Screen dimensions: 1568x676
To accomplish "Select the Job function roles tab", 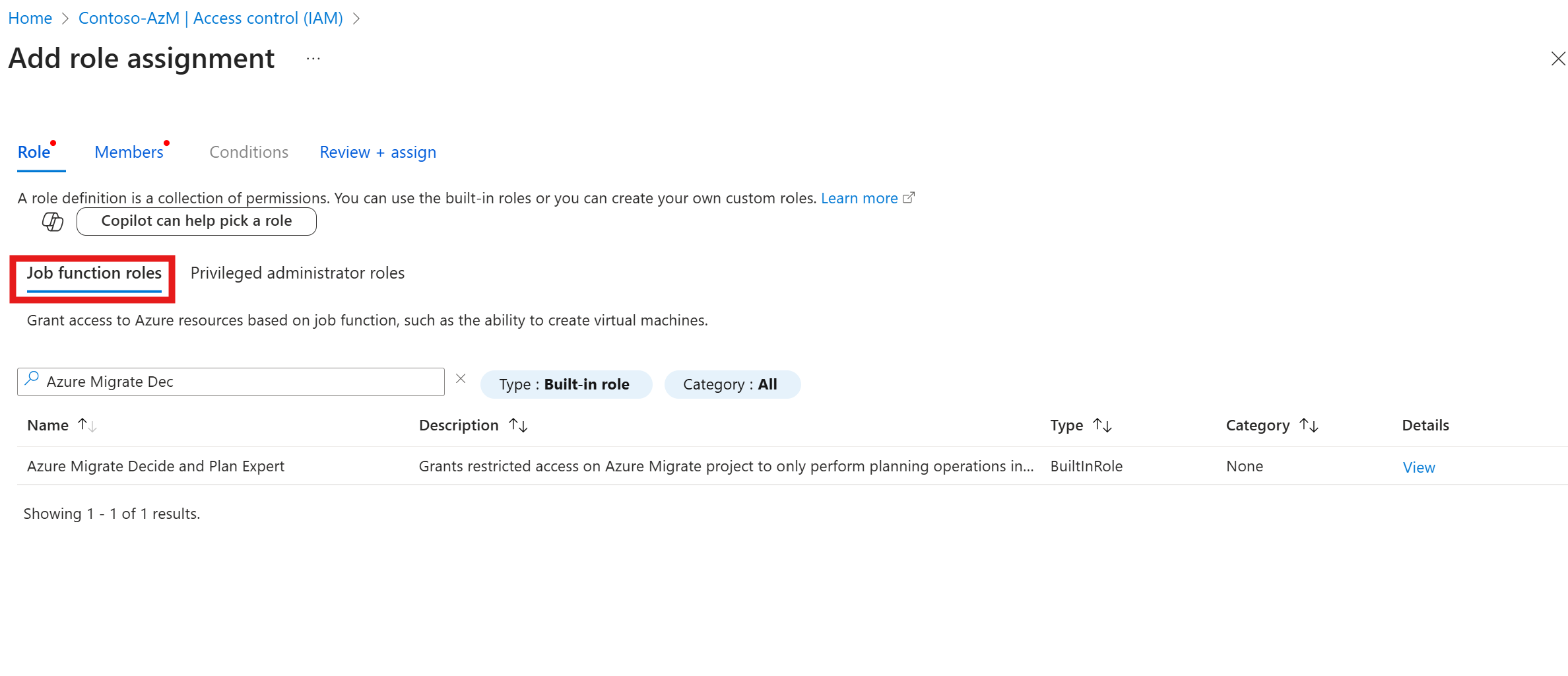I will tap(94, 273).
